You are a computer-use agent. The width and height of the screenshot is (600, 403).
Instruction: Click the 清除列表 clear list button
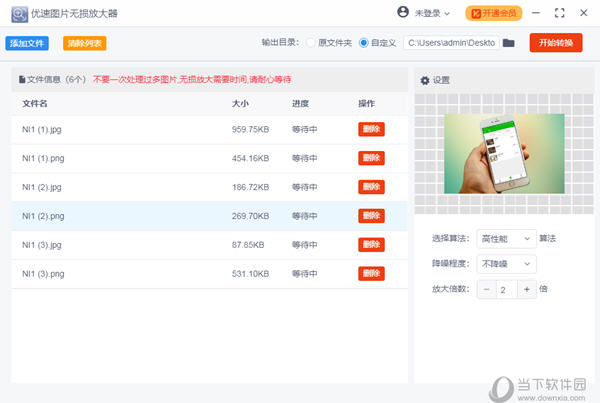[x=85, y=43]
